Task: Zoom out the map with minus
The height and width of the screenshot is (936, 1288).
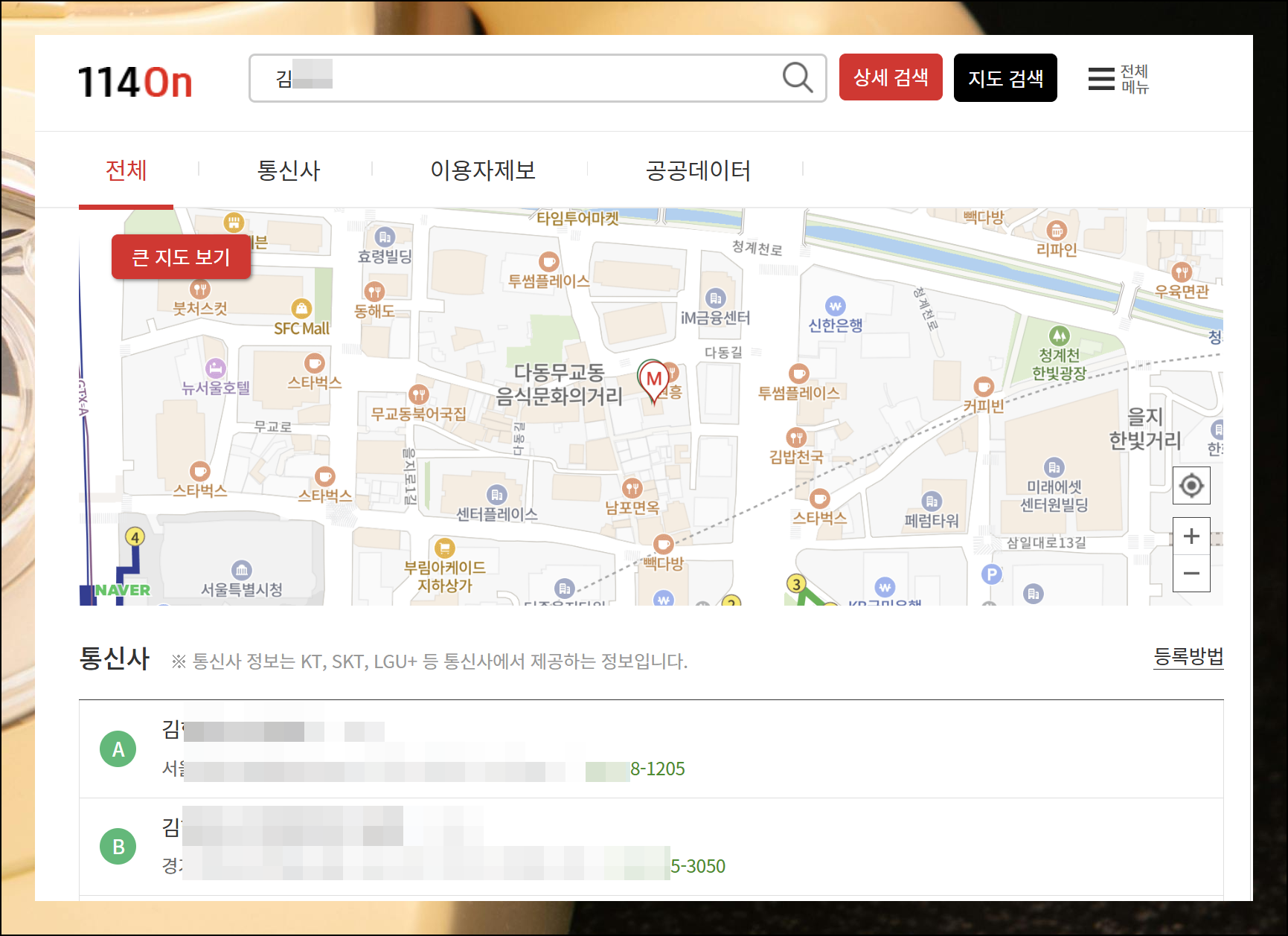Action: [x=1191, y=573]
